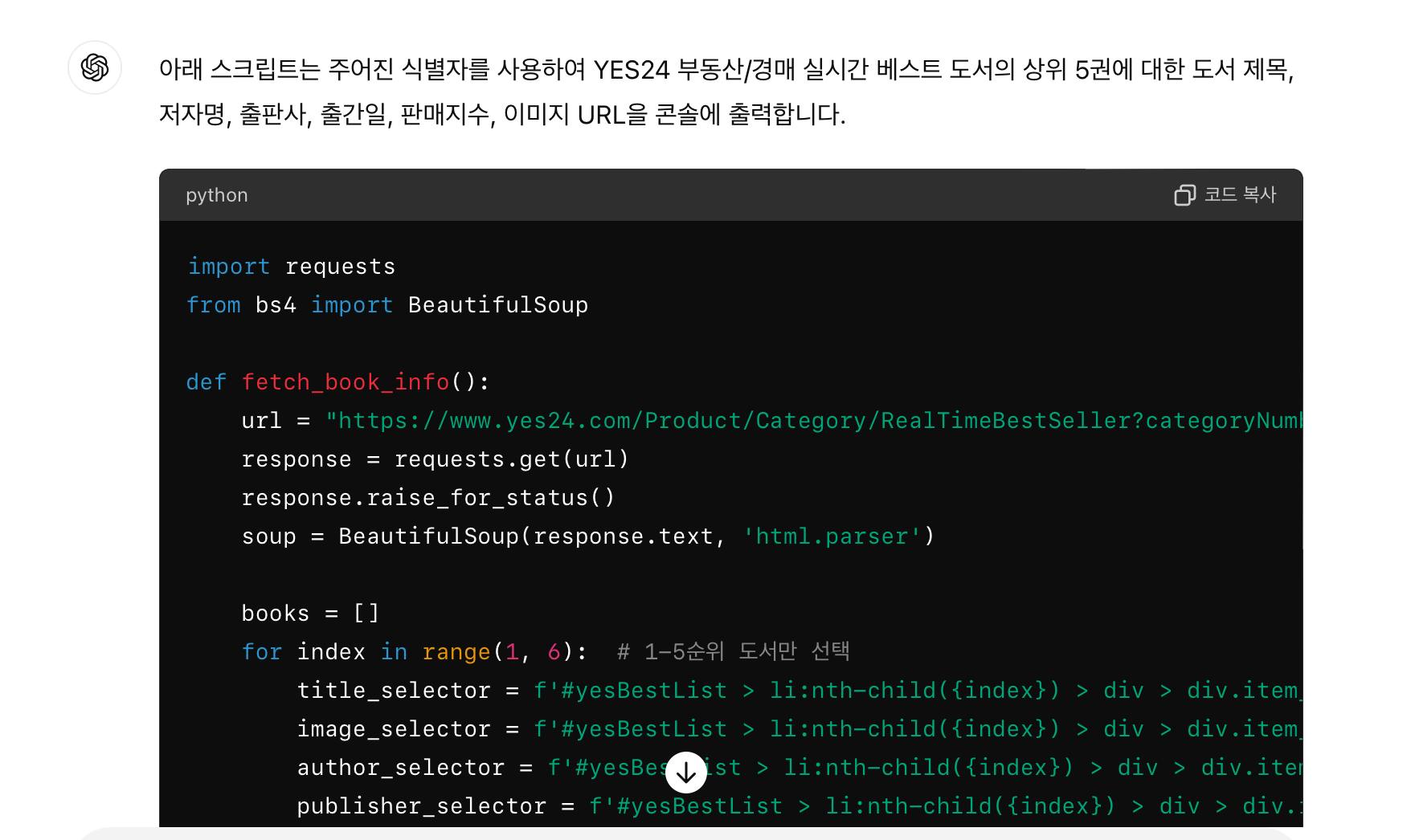Click the ChatGPT logo avatar

[95, 67]
